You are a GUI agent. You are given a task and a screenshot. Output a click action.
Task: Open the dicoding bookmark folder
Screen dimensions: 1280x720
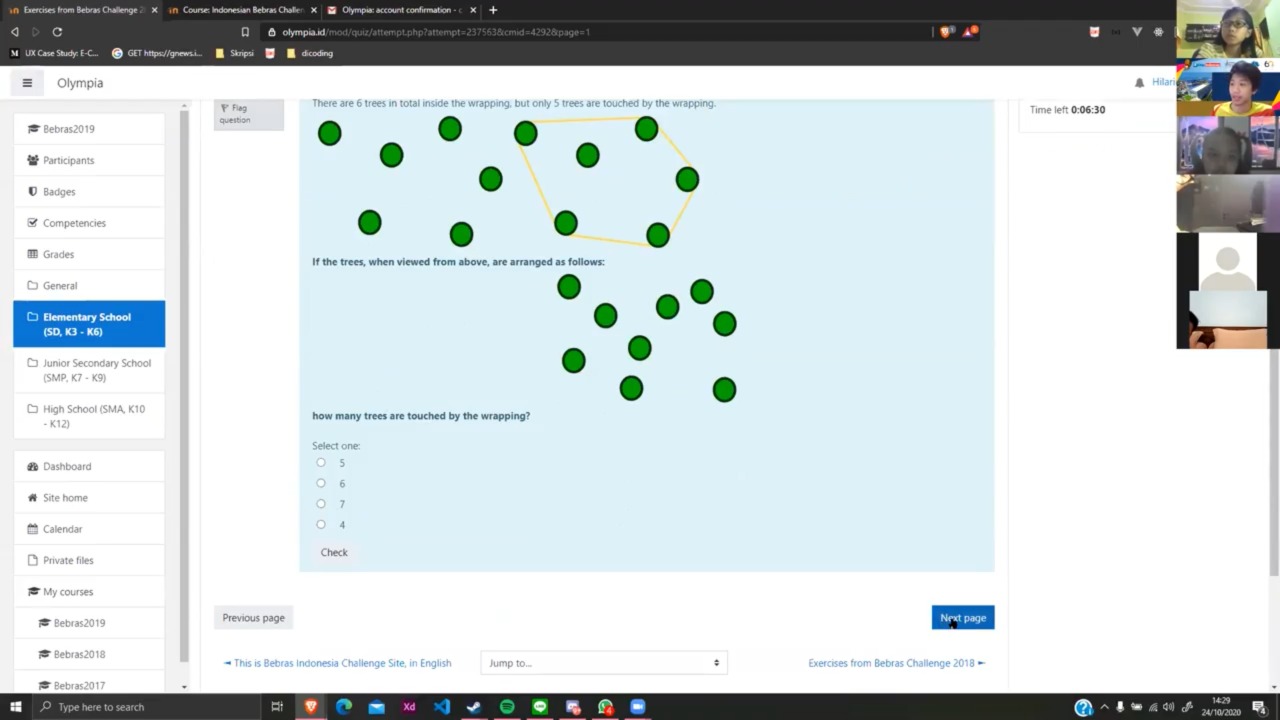pos(310,53)
